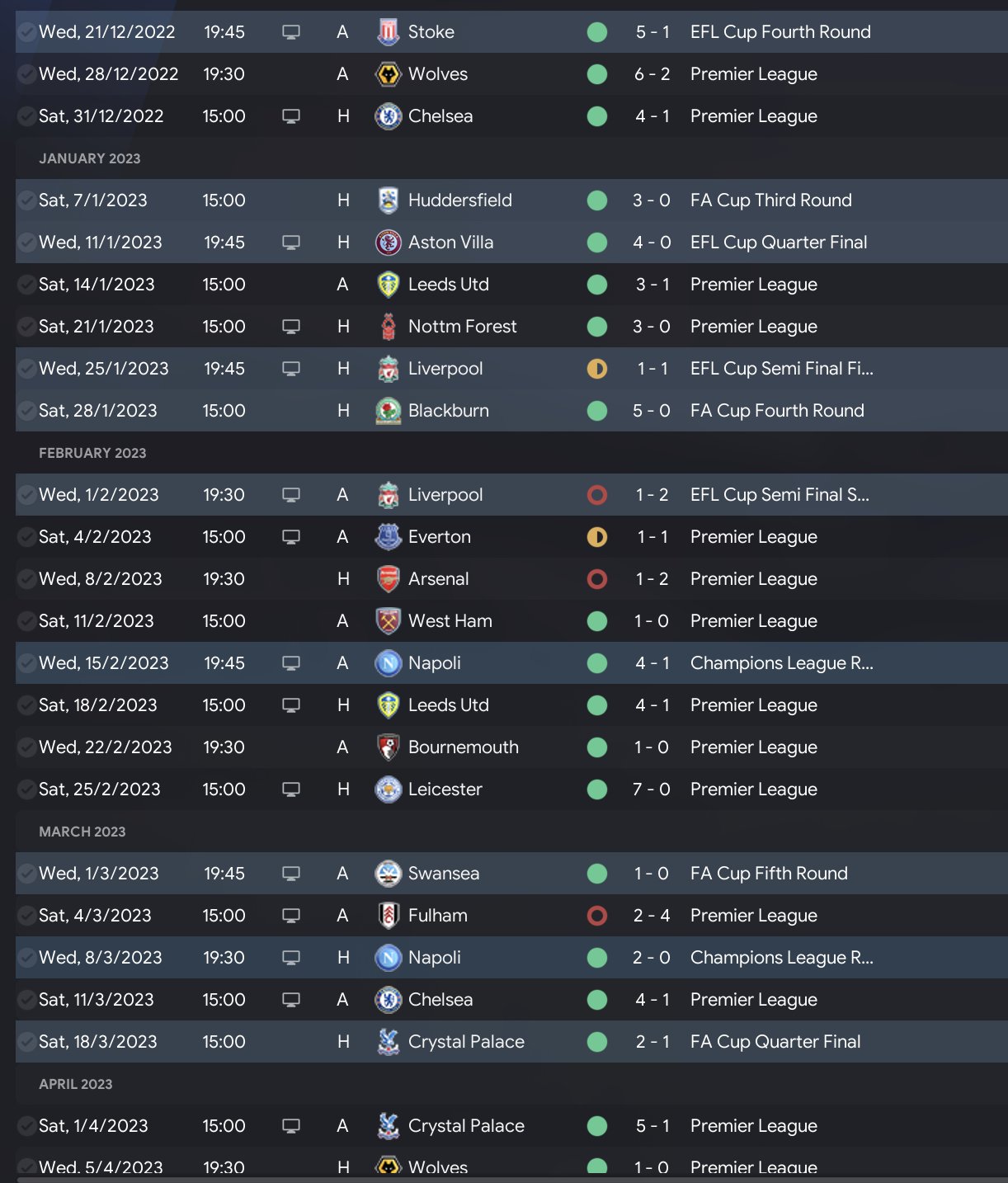The height and width of the screenshot is (1183, 1008).
Task: Click the green win indicator for Huddersfield match
Action: [597, 200]
